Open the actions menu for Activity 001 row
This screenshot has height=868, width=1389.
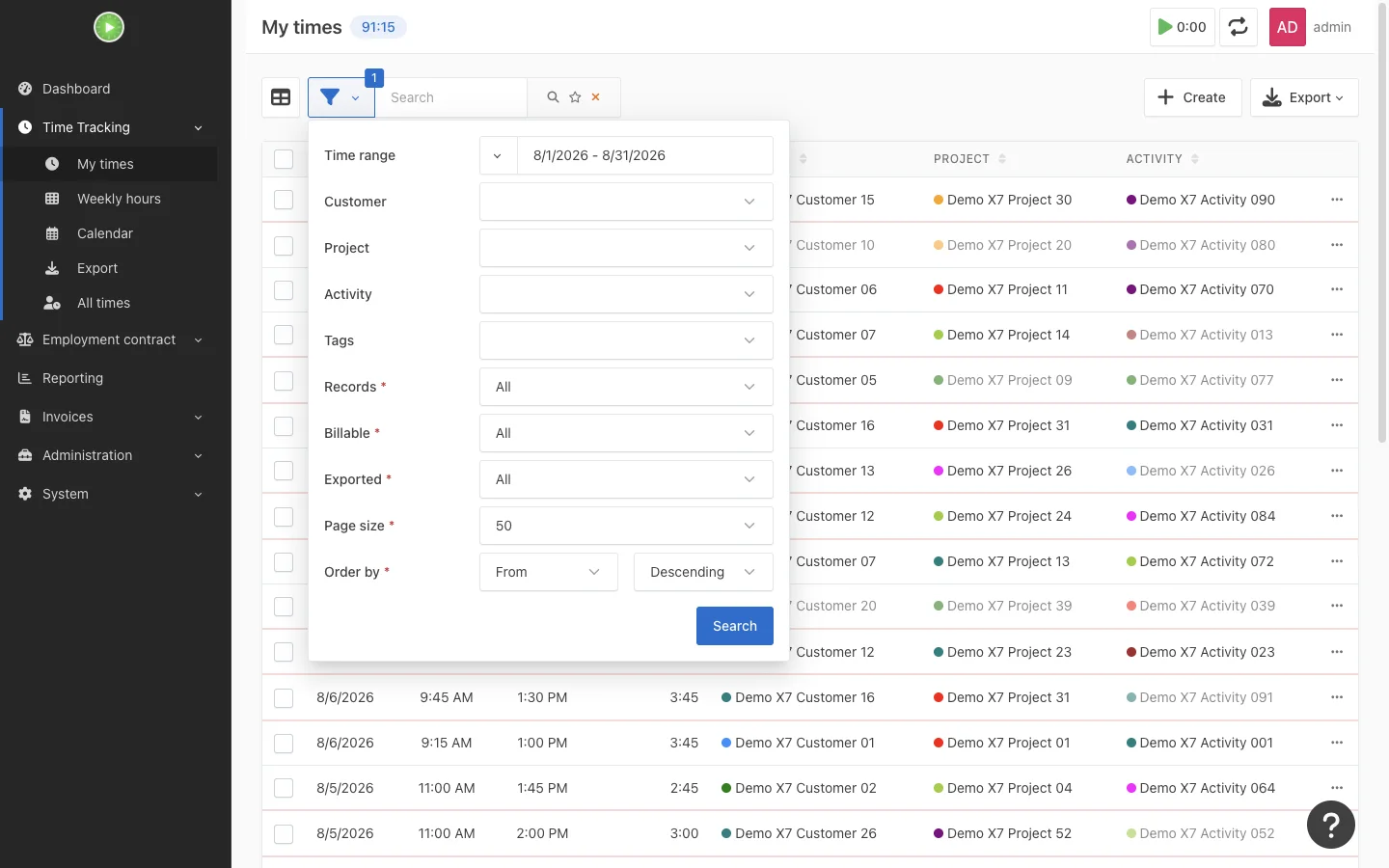(x=1337, y=743)
